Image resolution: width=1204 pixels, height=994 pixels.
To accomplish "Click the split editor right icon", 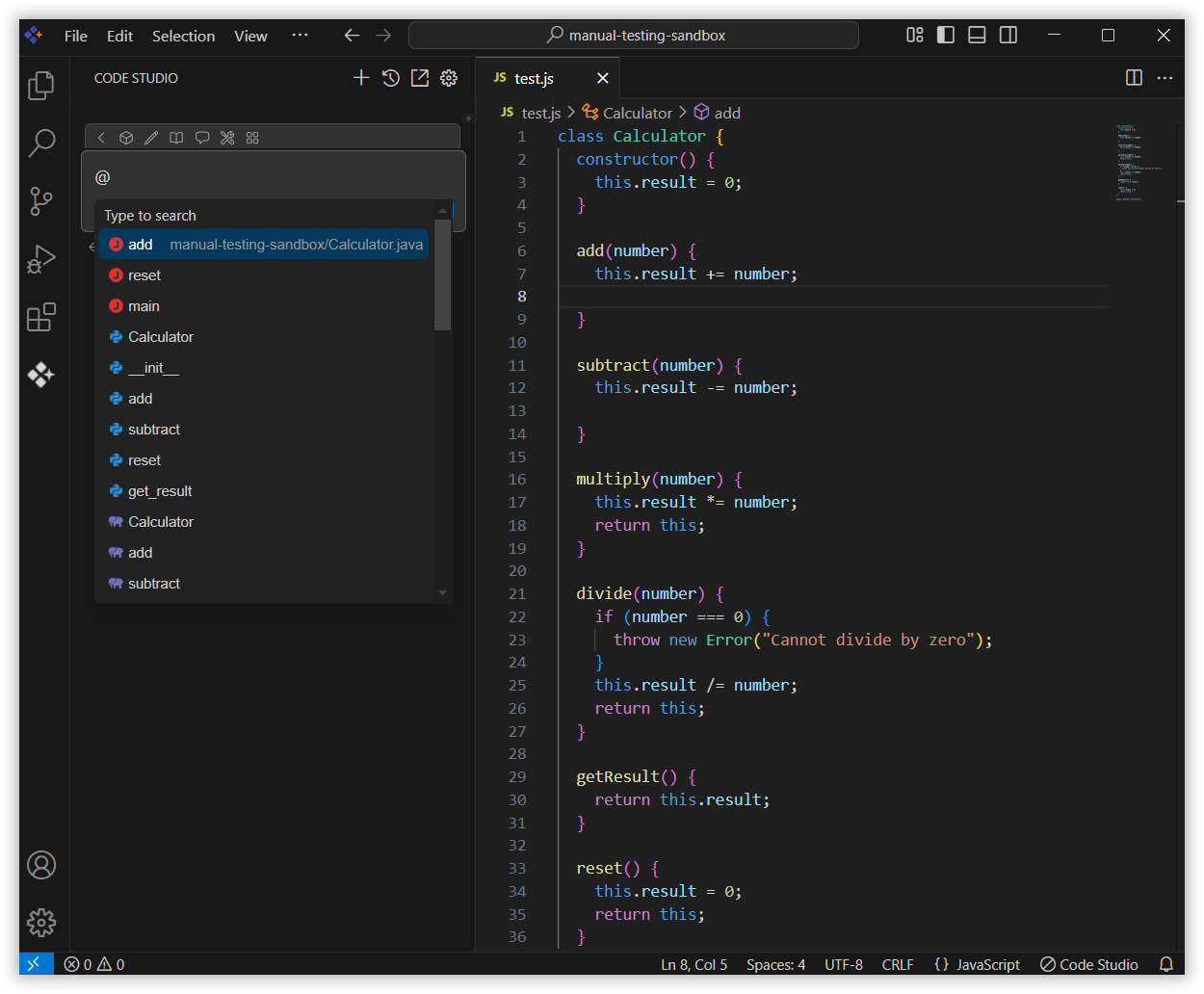I will (x=1134, y=78).
